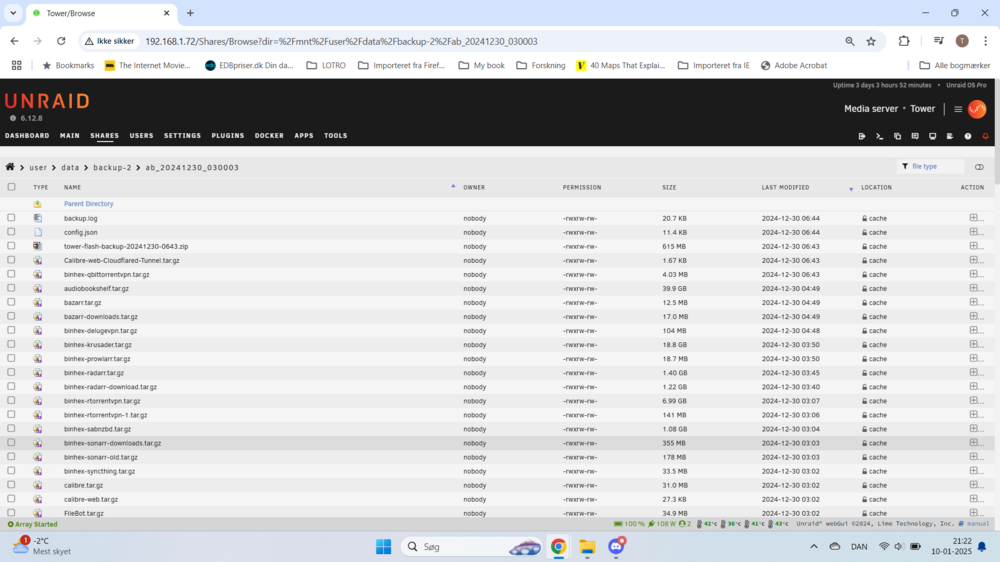
Task: Click the system info monitor icon
Action: click(x=932, y=136)
